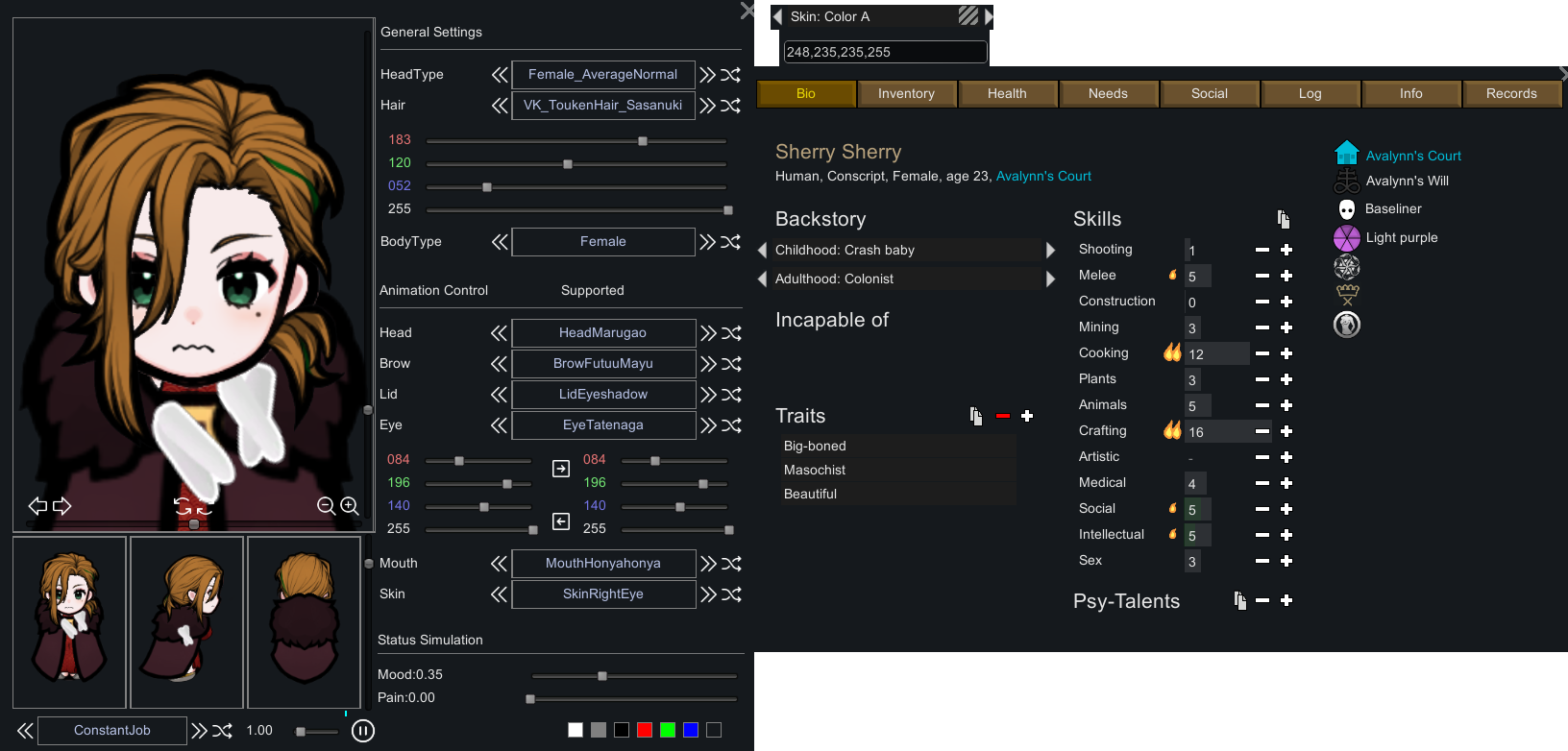This screenshot has width=1568, height=751.
Task: Open the Log tab
Action: pyautogui.click(x=1311, y=93)
